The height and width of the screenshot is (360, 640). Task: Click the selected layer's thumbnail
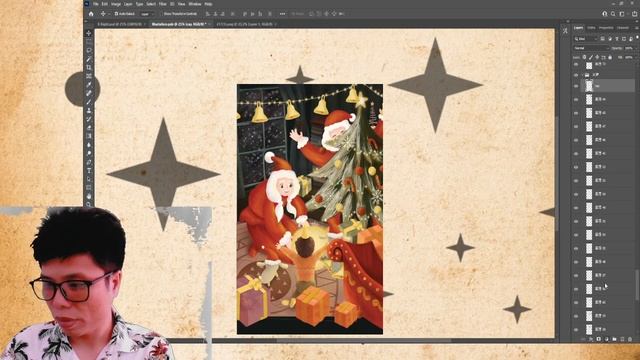589,86
